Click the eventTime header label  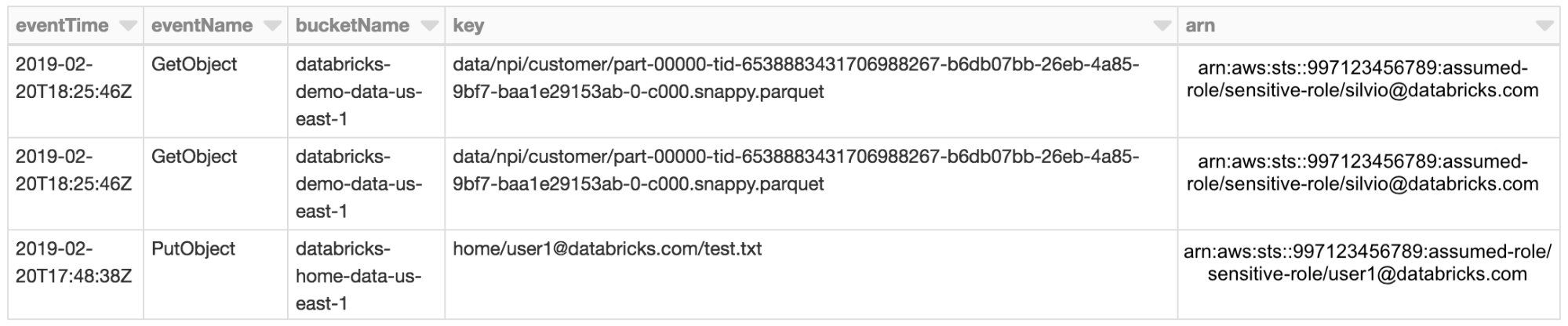point(62,26)
